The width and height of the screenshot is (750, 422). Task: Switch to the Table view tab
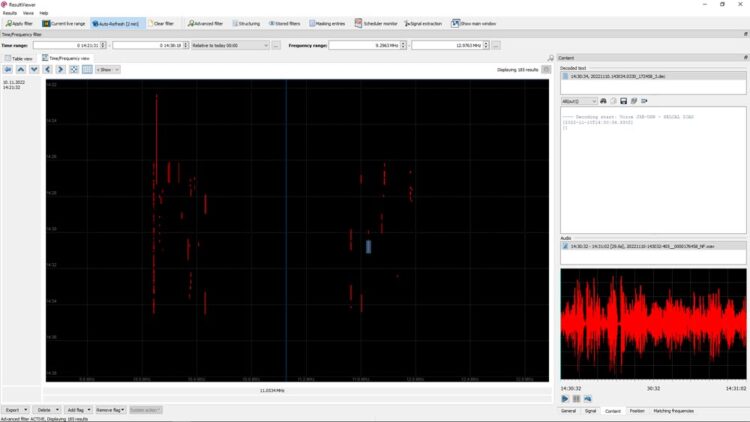click(x=20, y=59)
